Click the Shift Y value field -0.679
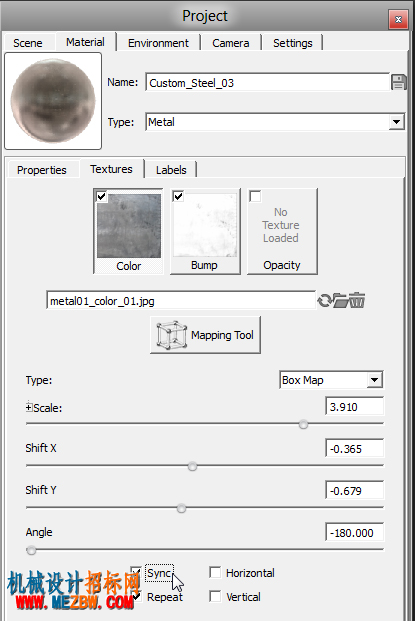This screenshot has height=621, width=415. (354, 491)
